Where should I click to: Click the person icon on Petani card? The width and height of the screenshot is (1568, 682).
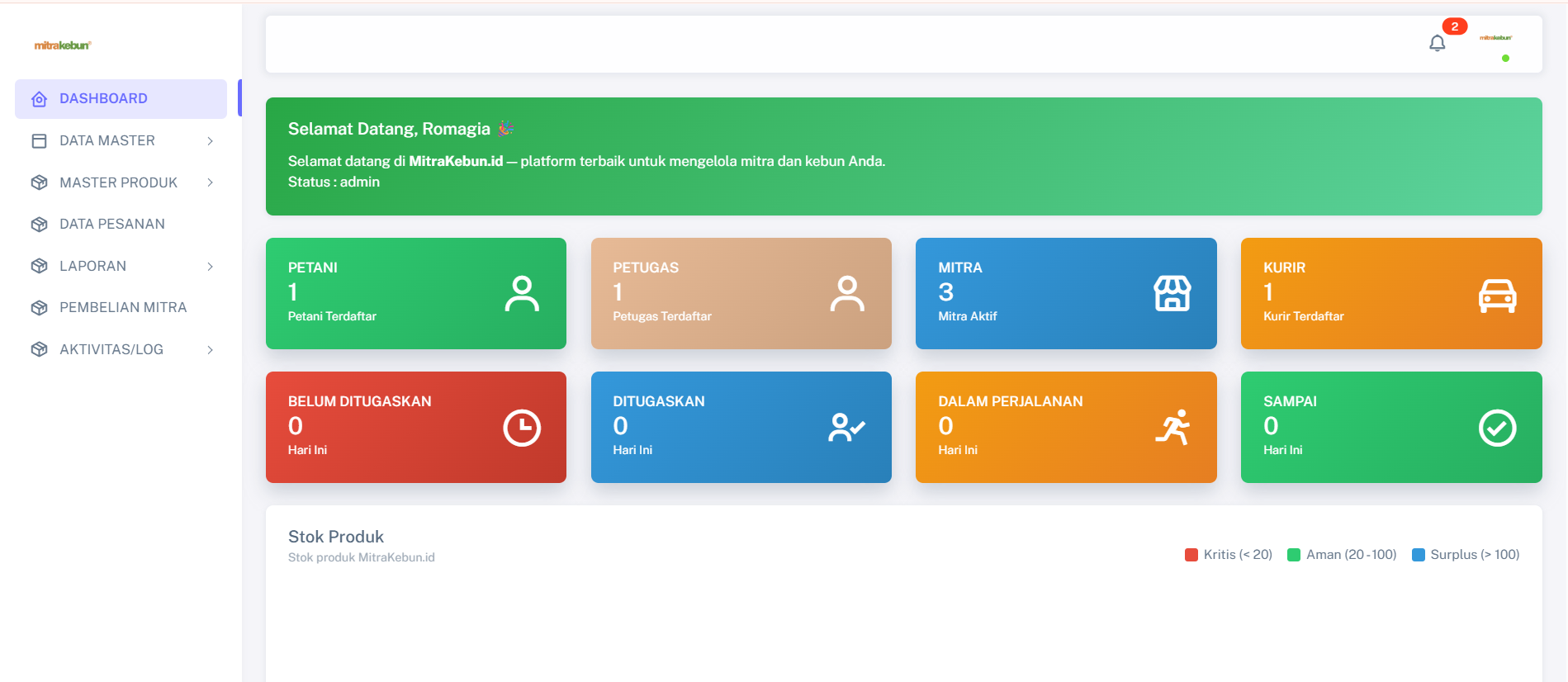(522, 294)
